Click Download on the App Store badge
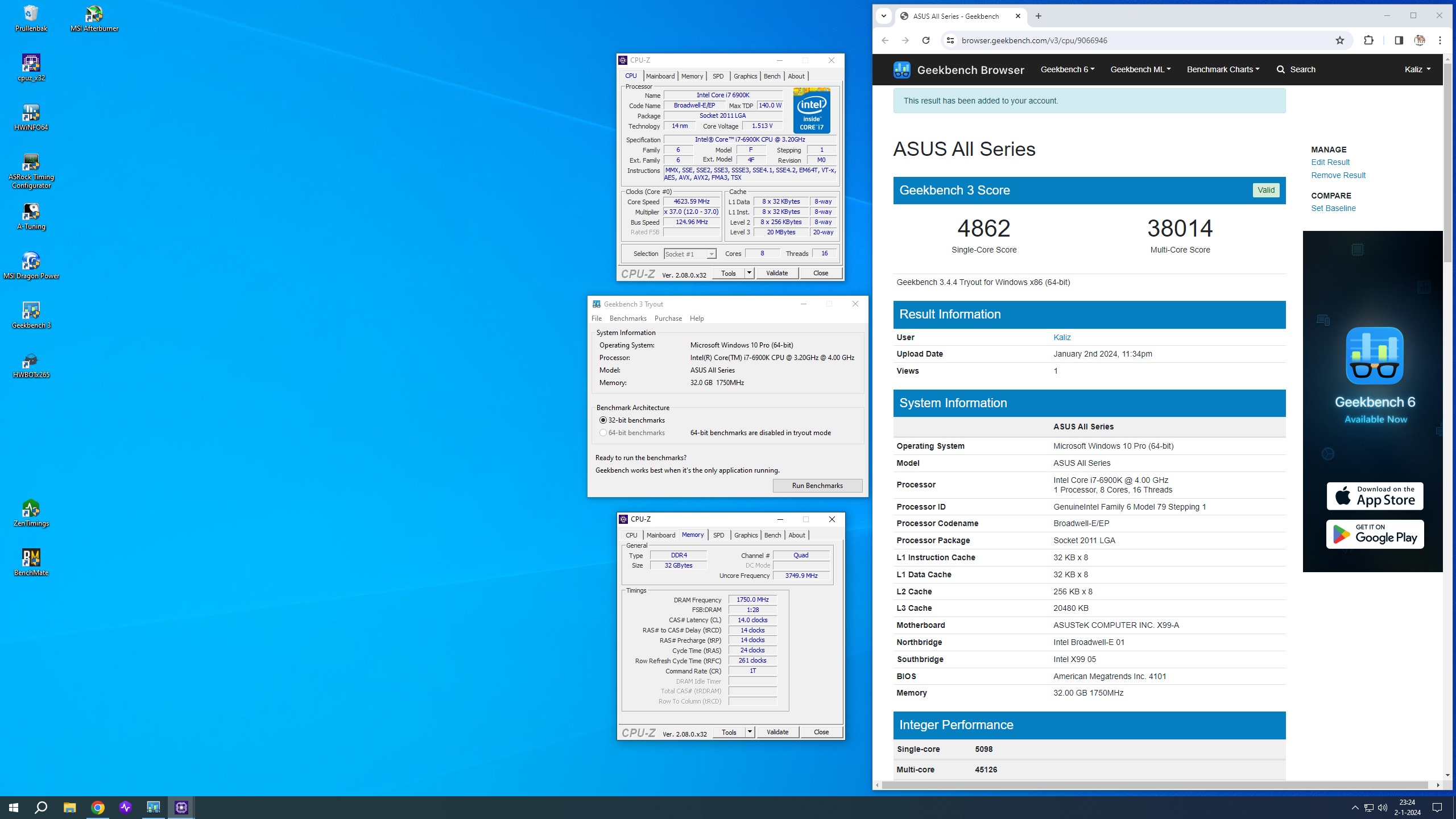 pyautogui.click(x=1375, y=496)
